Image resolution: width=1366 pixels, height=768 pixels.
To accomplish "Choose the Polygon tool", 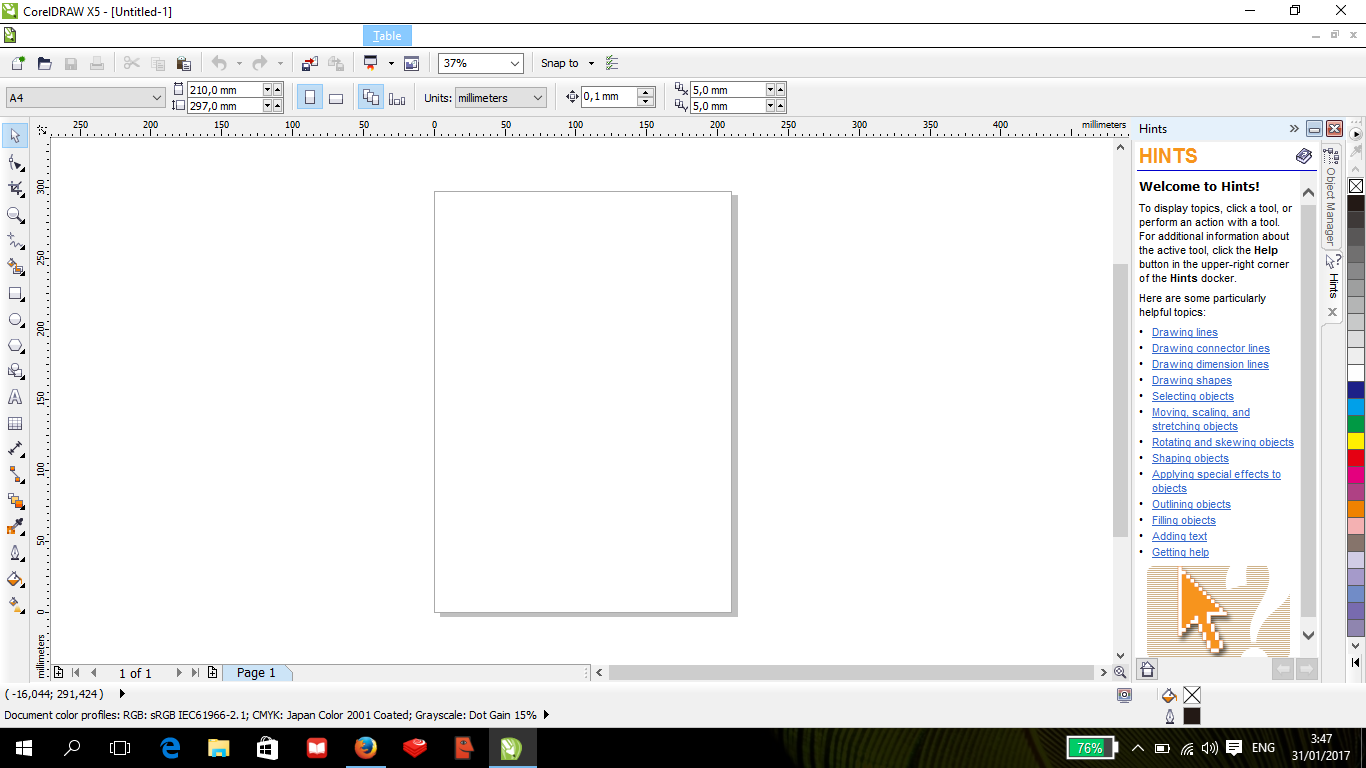I will [x=16, y=345].
